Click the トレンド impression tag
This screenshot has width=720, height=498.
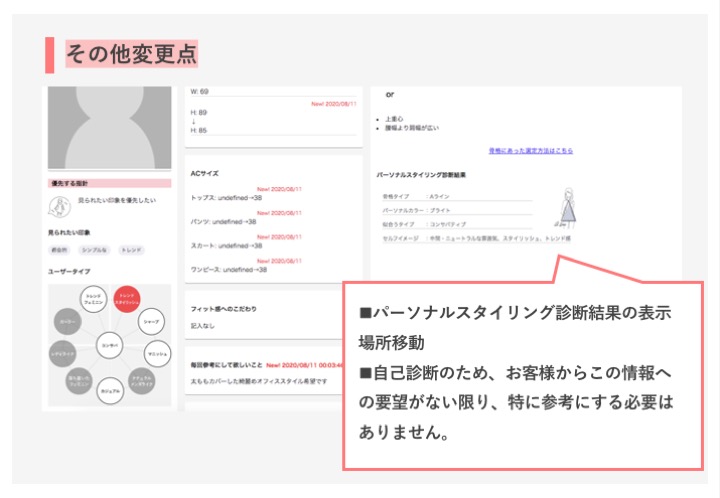tap(131, 249)
